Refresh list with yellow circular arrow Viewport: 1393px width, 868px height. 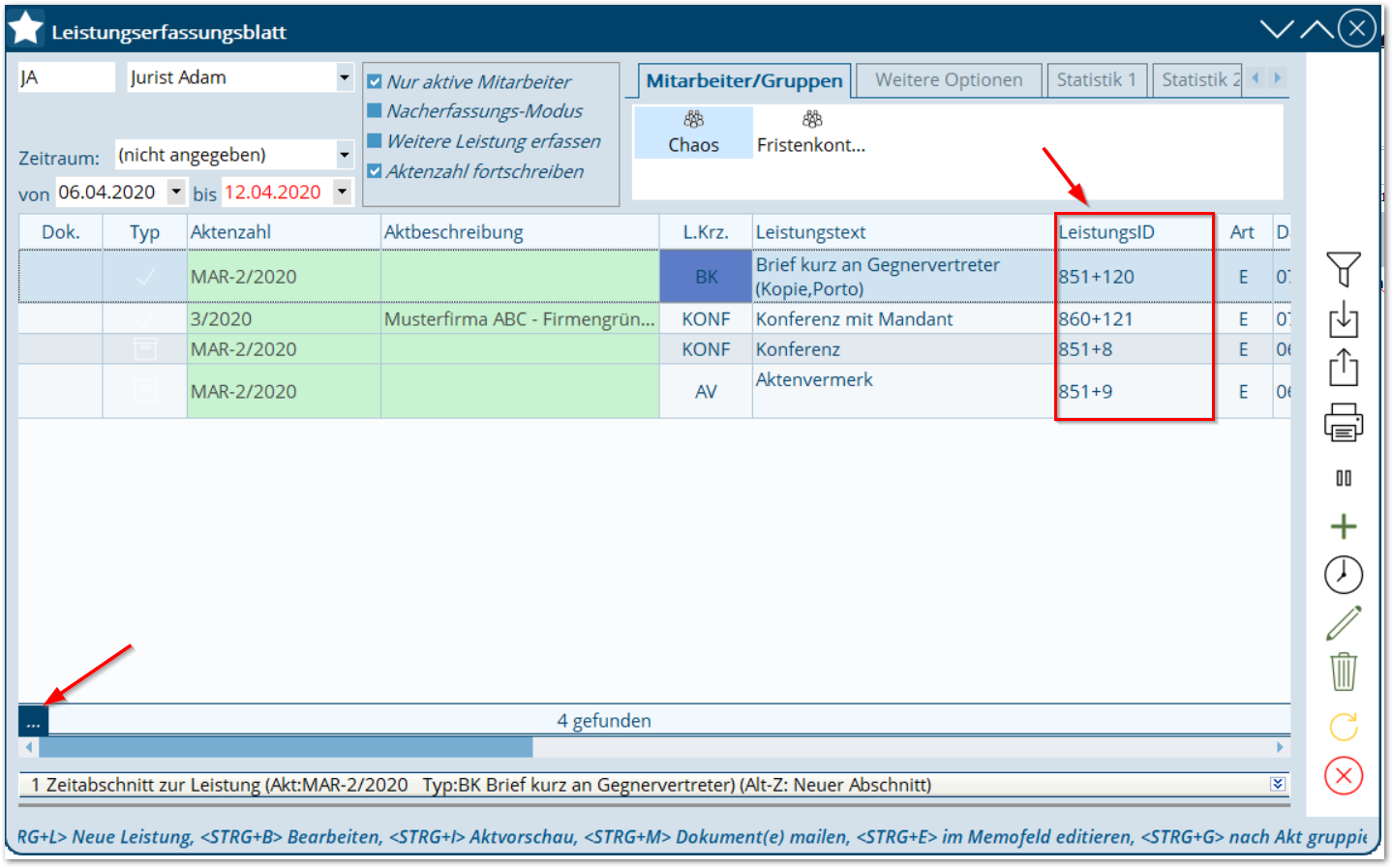[x=1343, y=726]
